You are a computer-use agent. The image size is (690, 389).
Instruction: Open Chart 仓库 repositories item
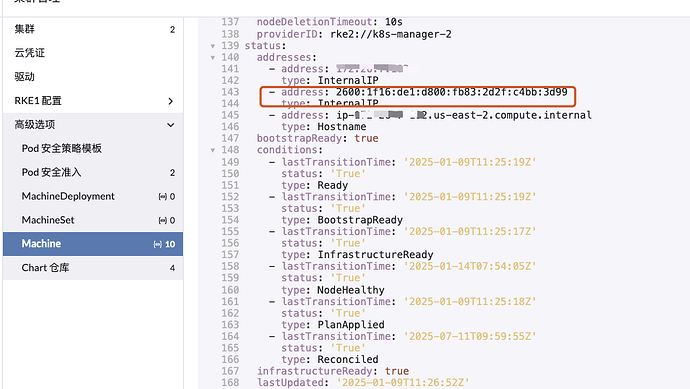(x=93, y=268)
